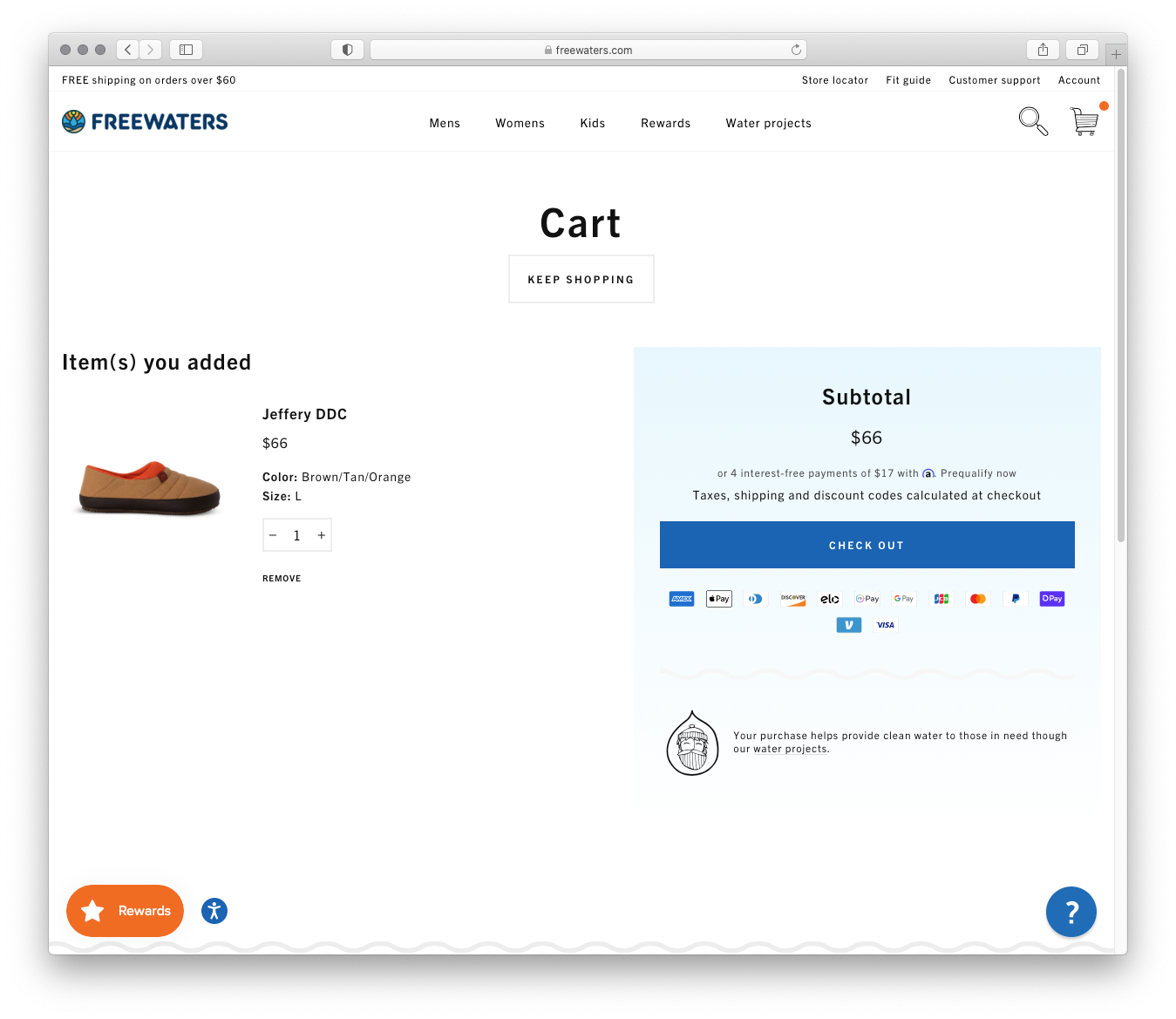Open the help question mark bubble
Viewport: 1176px width, 1019px height.
[1071, 912]
